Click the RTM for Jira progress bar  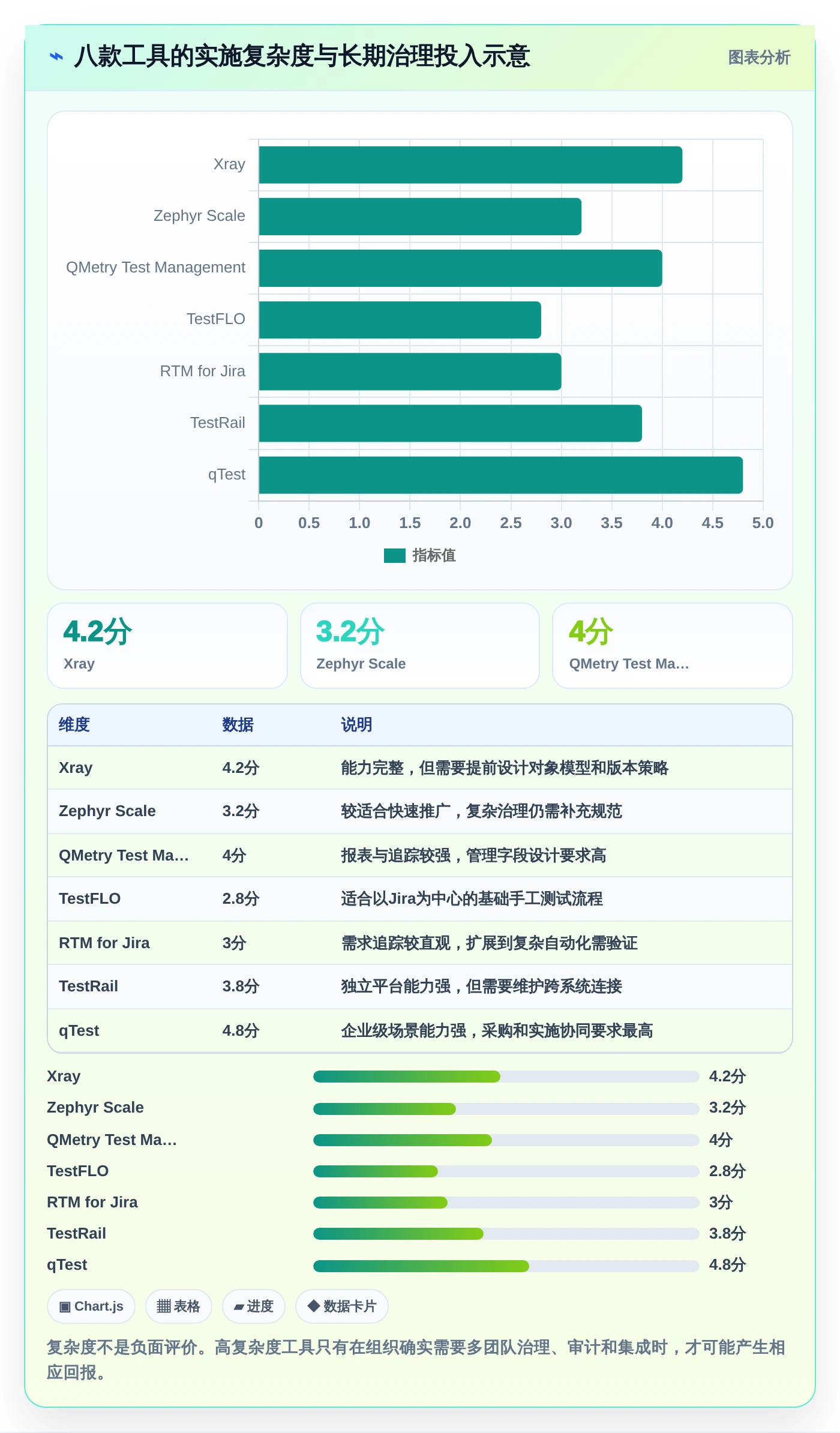pyautogui.click(x=506, y=1202)
